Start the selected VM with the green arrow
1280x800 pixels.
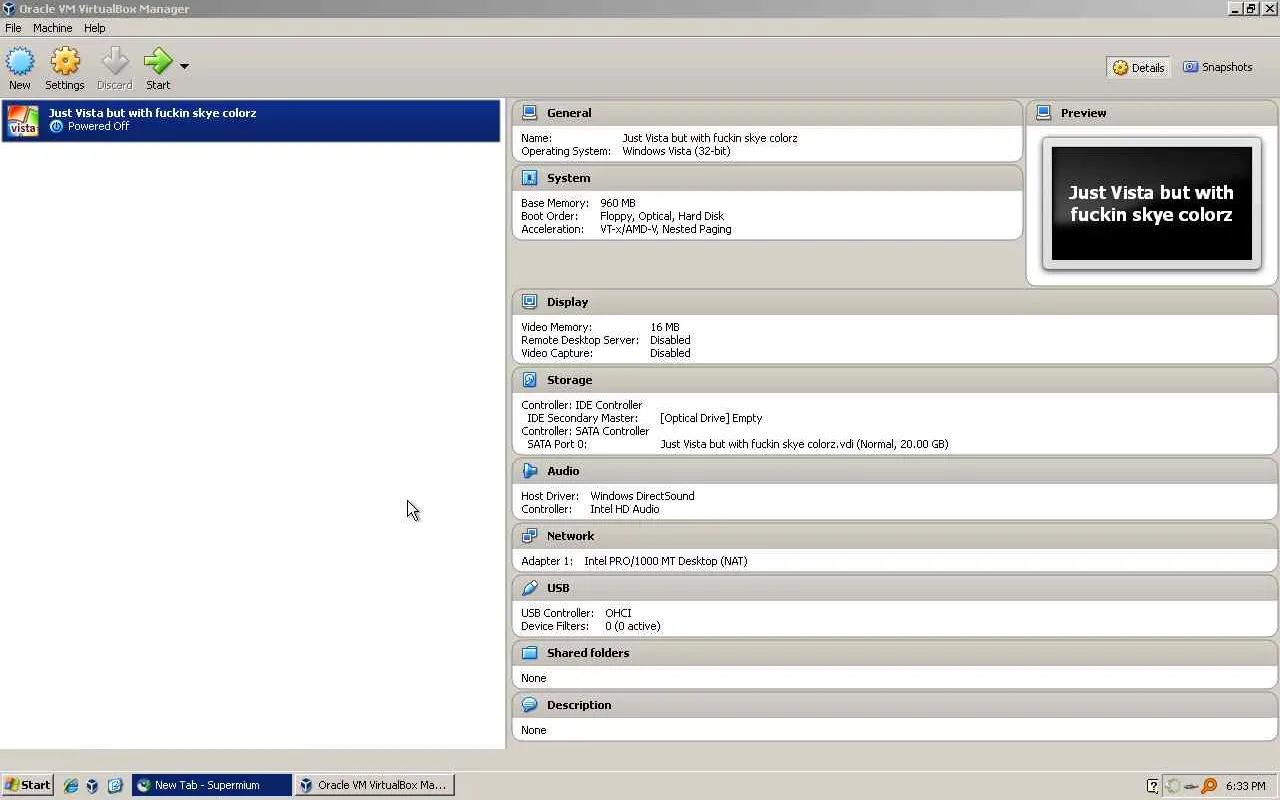[158, 62]
